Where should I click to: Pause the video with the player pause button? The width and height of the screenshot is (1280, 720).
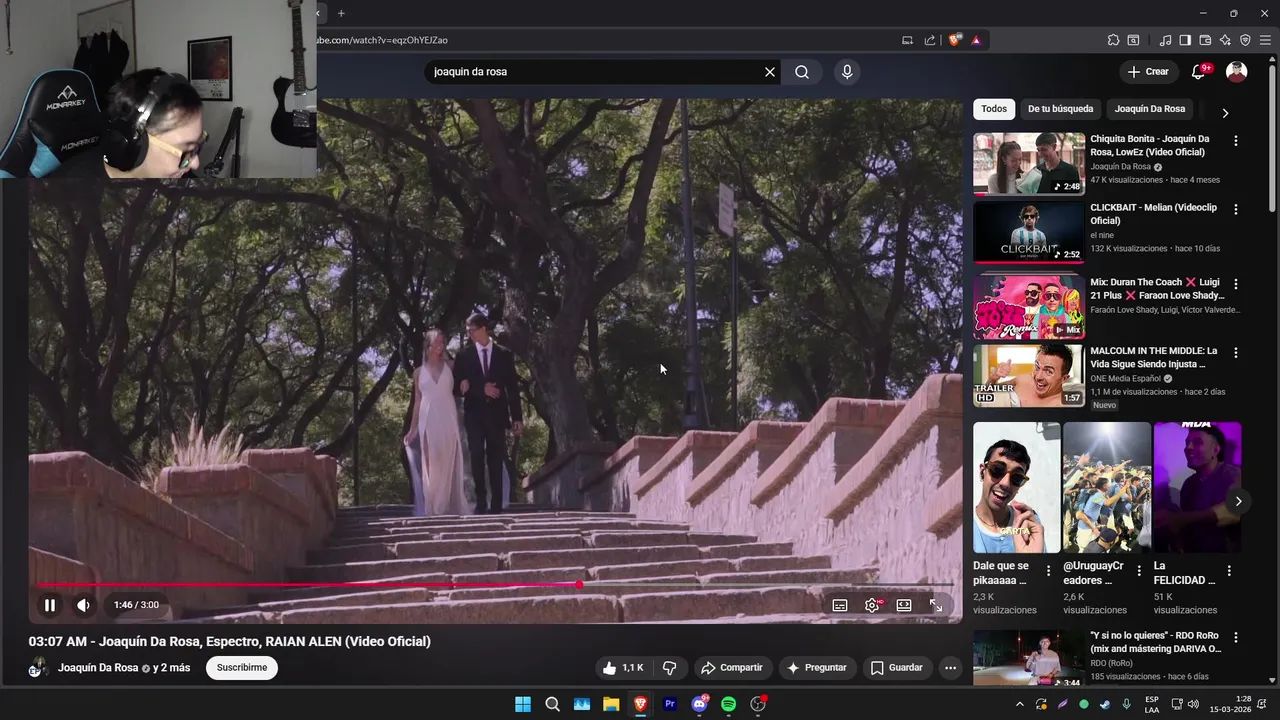(49, 605)
